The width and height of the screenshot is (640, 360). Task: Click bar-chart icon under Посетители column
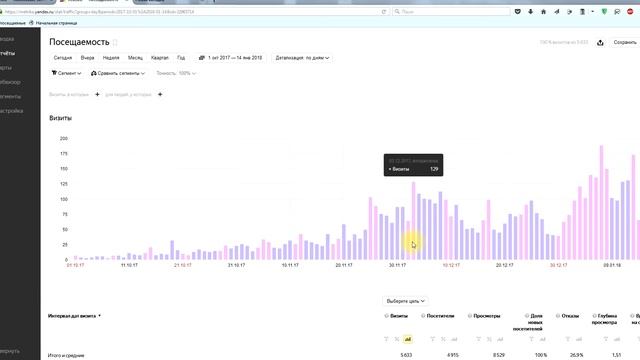pos(454,339)
